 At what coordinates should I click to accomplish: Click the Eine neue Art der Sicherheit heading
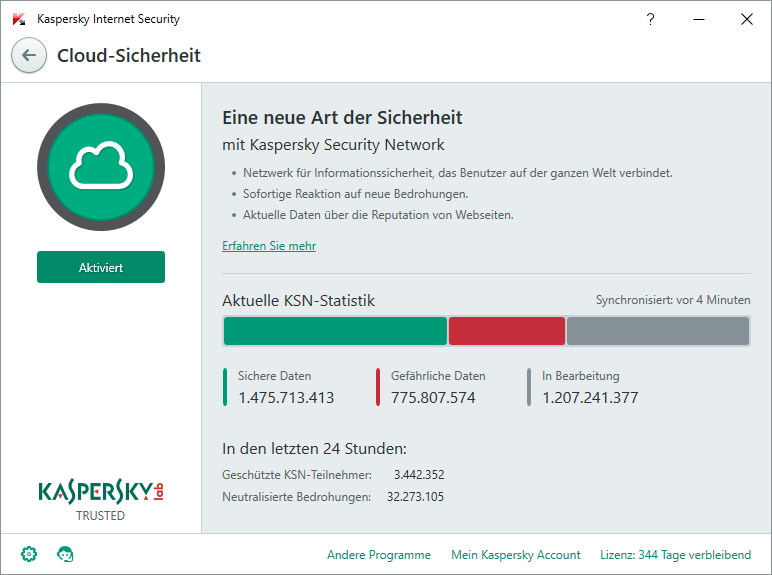tap(342, 118)
